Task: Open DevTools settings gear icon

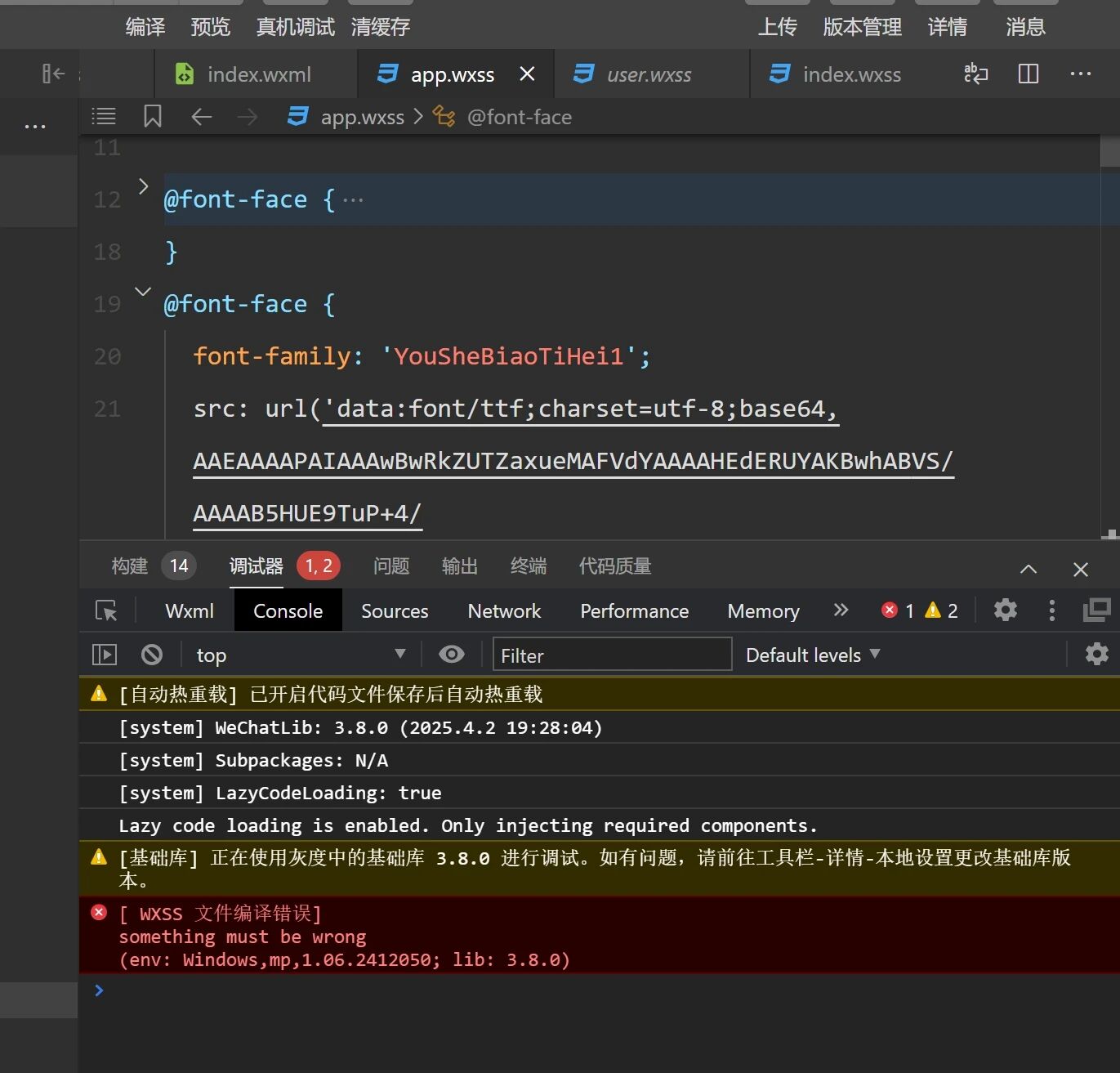Action: (1006, 610)
